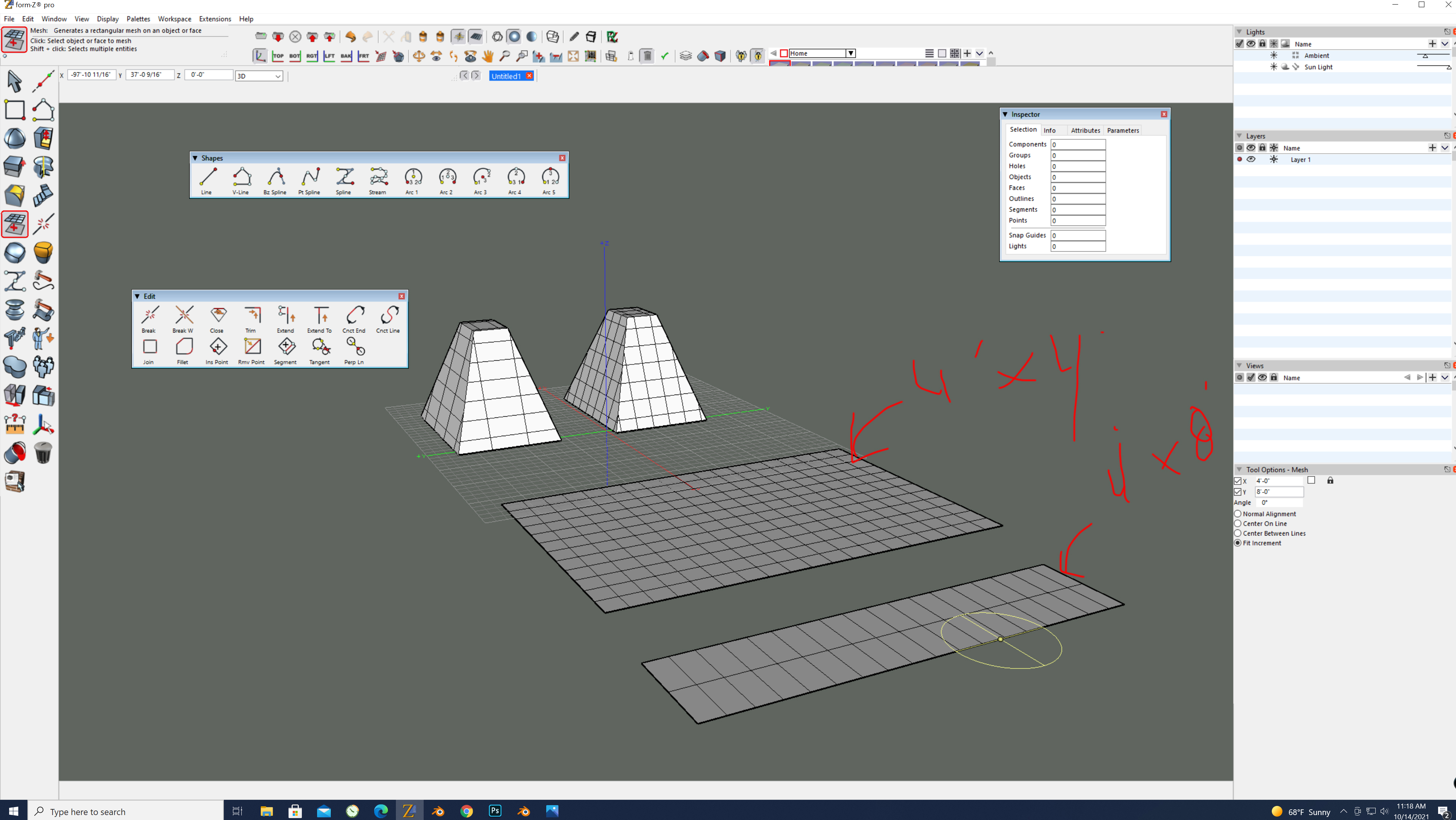The width and height of the screenshot is (1456, 820).
Task: Toggle the Y checkbox in Tool Options
Action: [x=1238, y=492]
